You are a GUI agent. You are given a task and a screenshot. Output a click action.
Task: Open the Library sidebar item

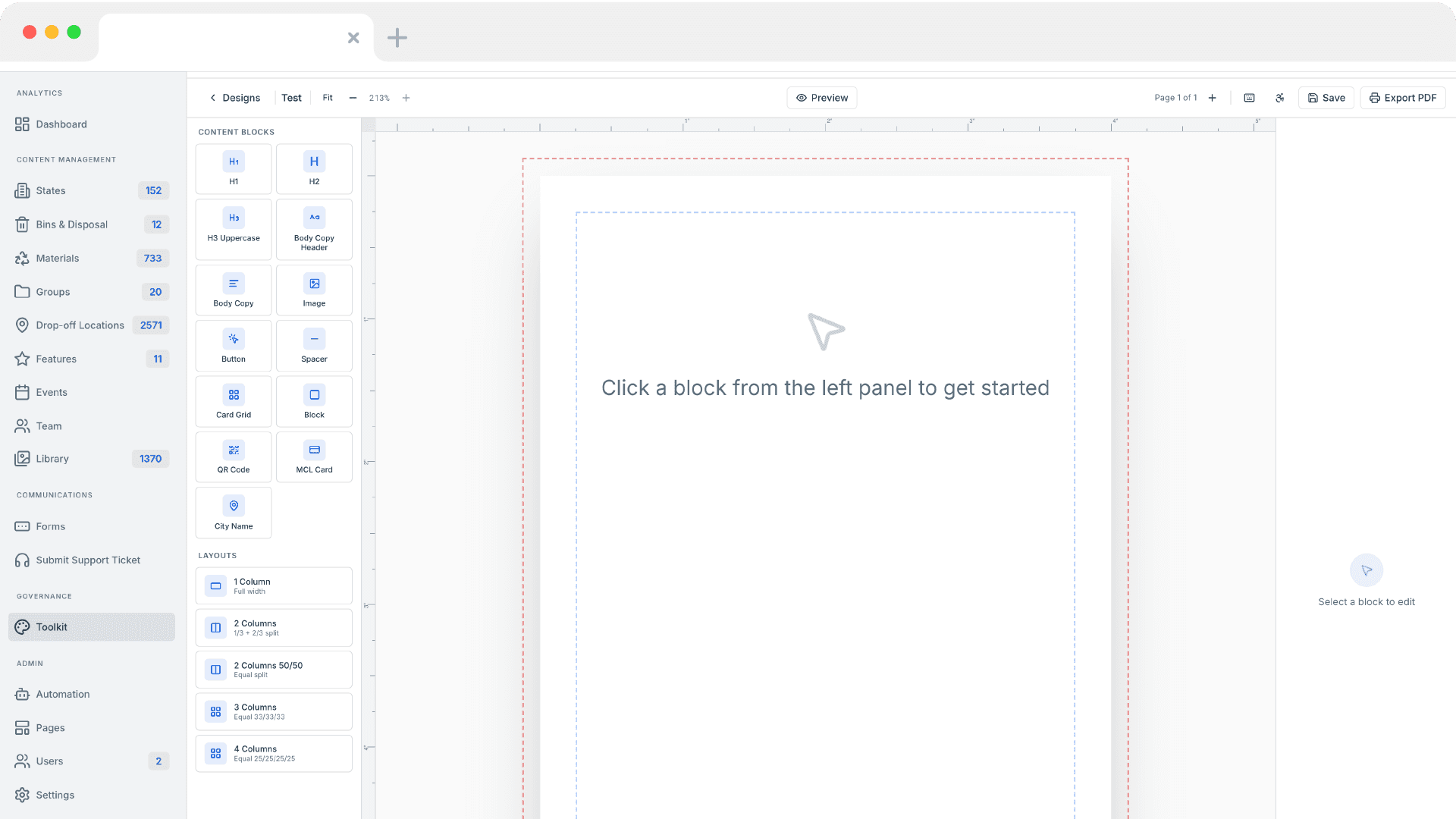point(52,459)
